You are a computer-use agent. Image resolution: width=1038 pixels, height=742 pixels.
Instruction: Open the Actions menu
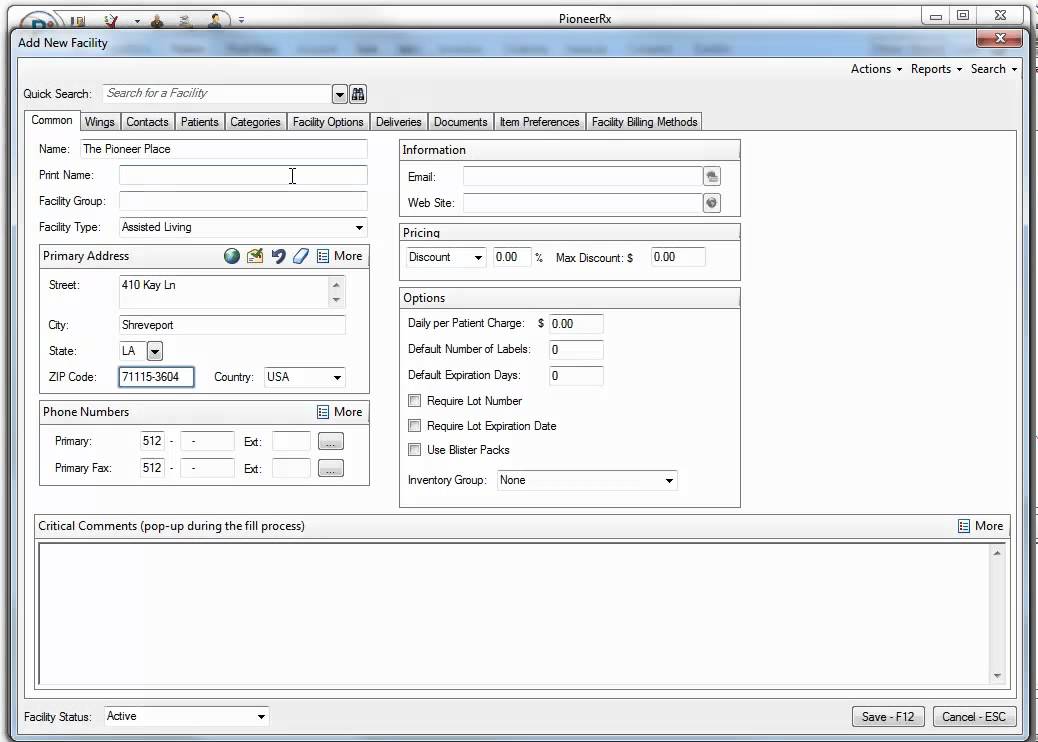coord(875,69)
